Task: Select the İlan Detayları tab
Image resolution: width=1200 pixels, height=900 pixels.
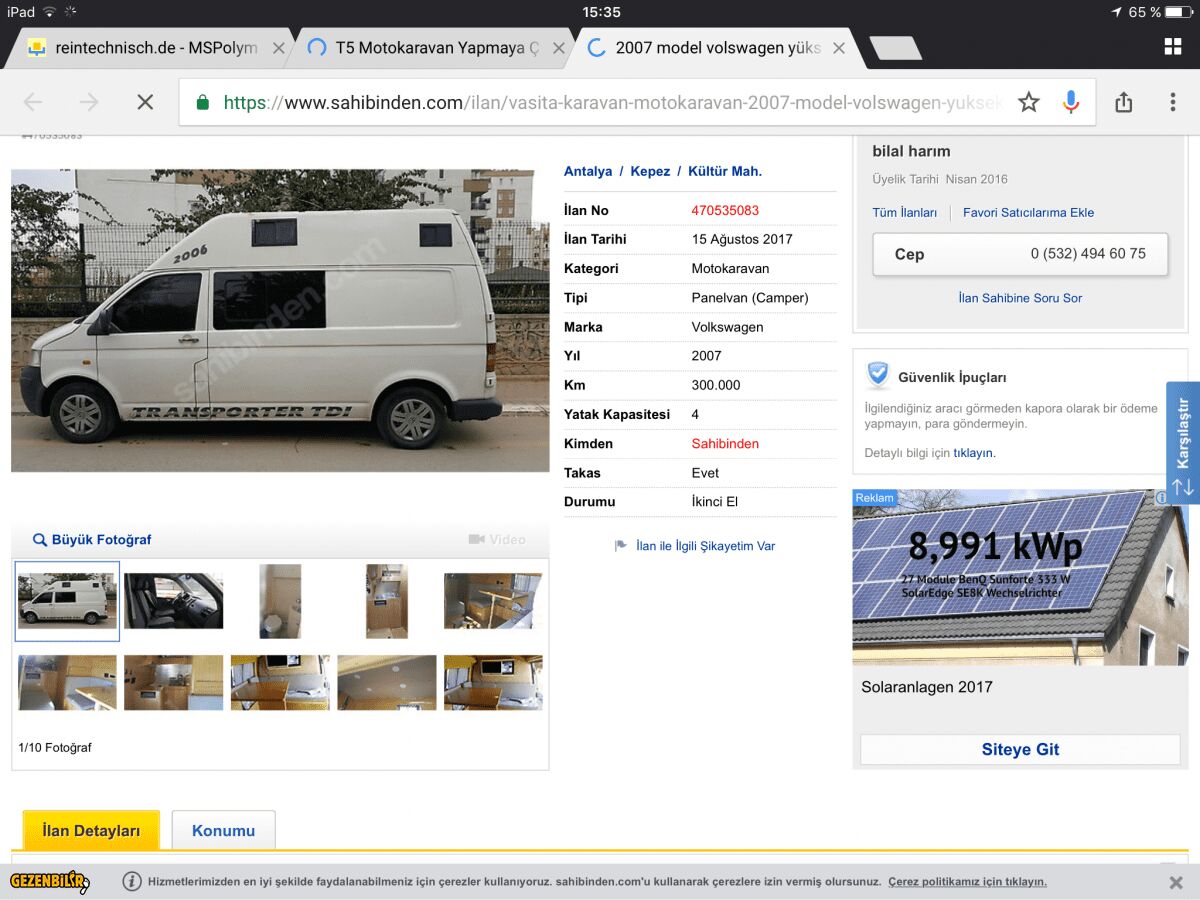Action: pyautogui.click(x=91, y=831)
